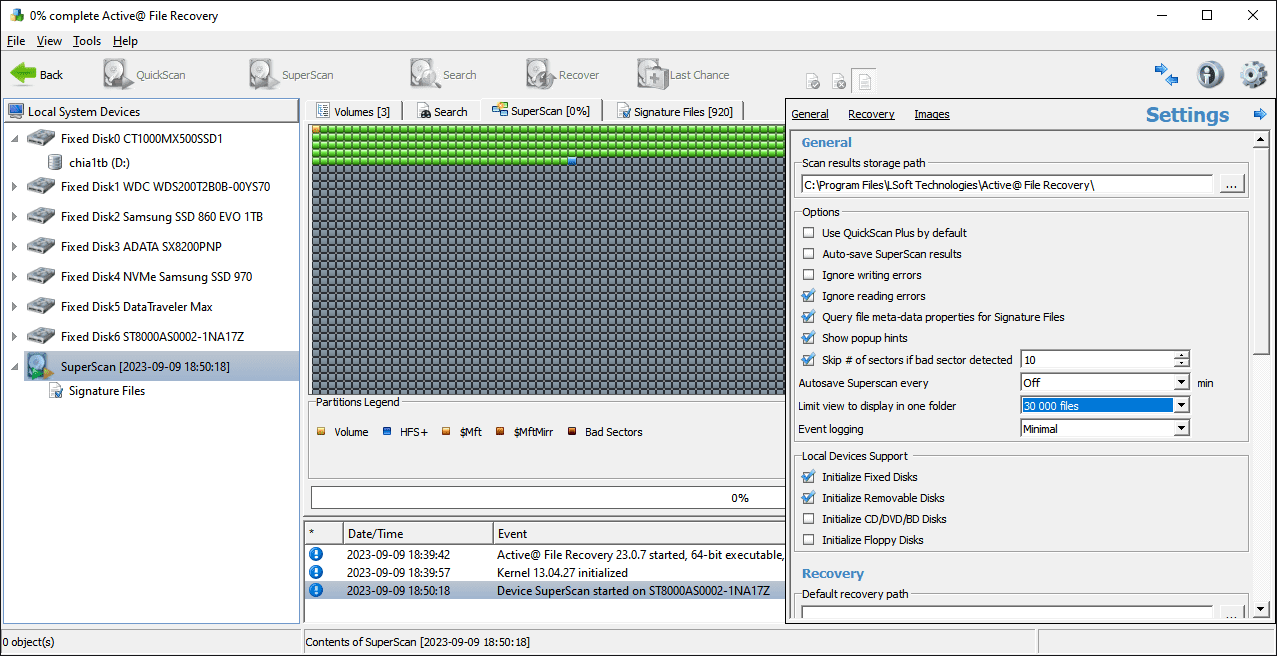Click the third document icon near Last Chance

pos(863,80)
